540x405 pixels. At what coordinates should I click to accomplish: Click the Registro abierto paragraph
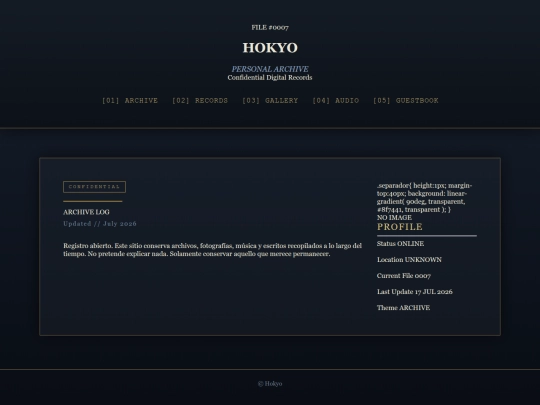coord(212,250)
